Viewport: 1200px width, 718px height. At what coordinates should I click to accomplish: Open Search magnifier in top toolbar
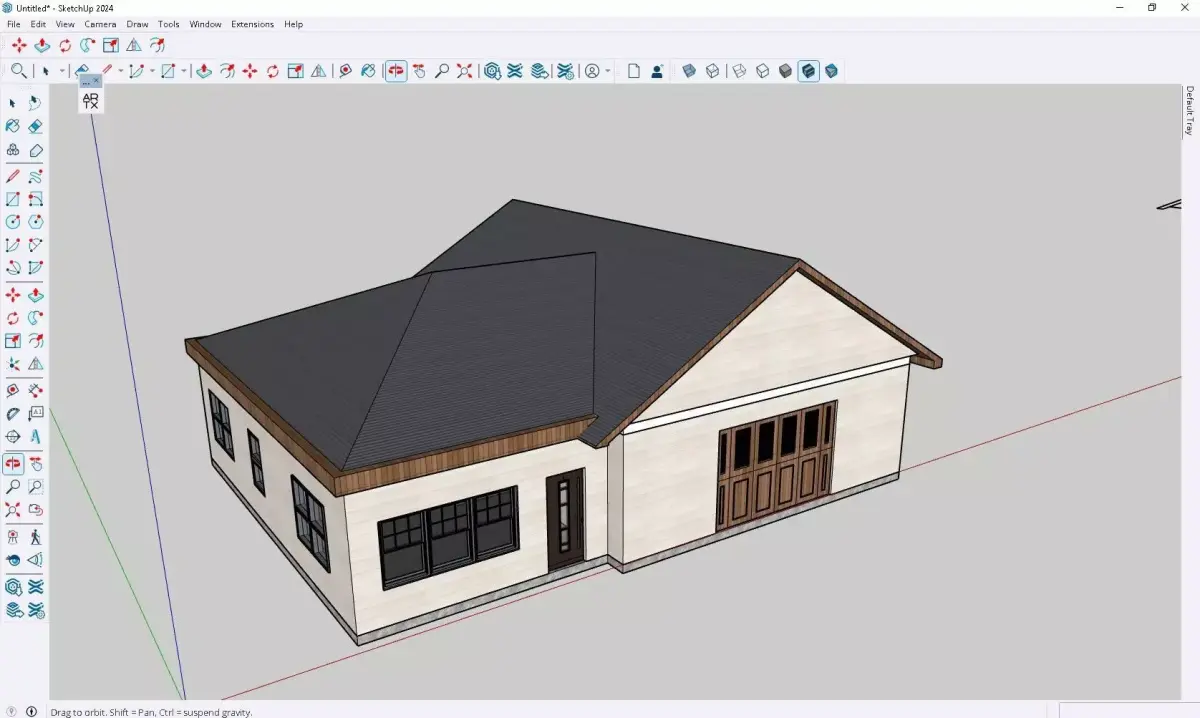[18, 71]
